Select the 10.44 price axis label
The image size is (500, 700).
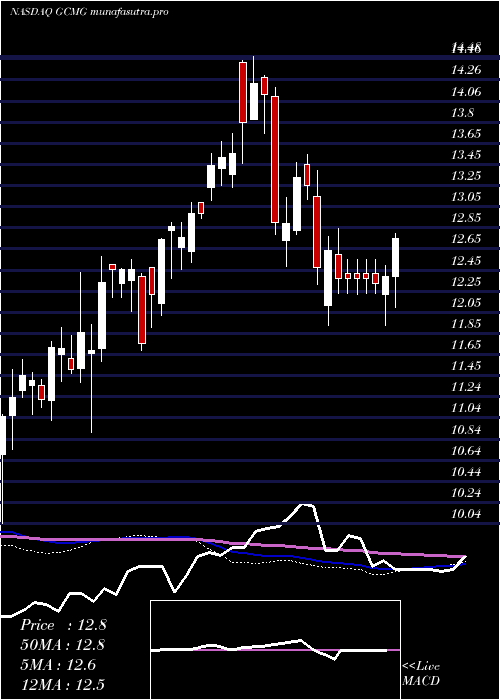point(467,472)
